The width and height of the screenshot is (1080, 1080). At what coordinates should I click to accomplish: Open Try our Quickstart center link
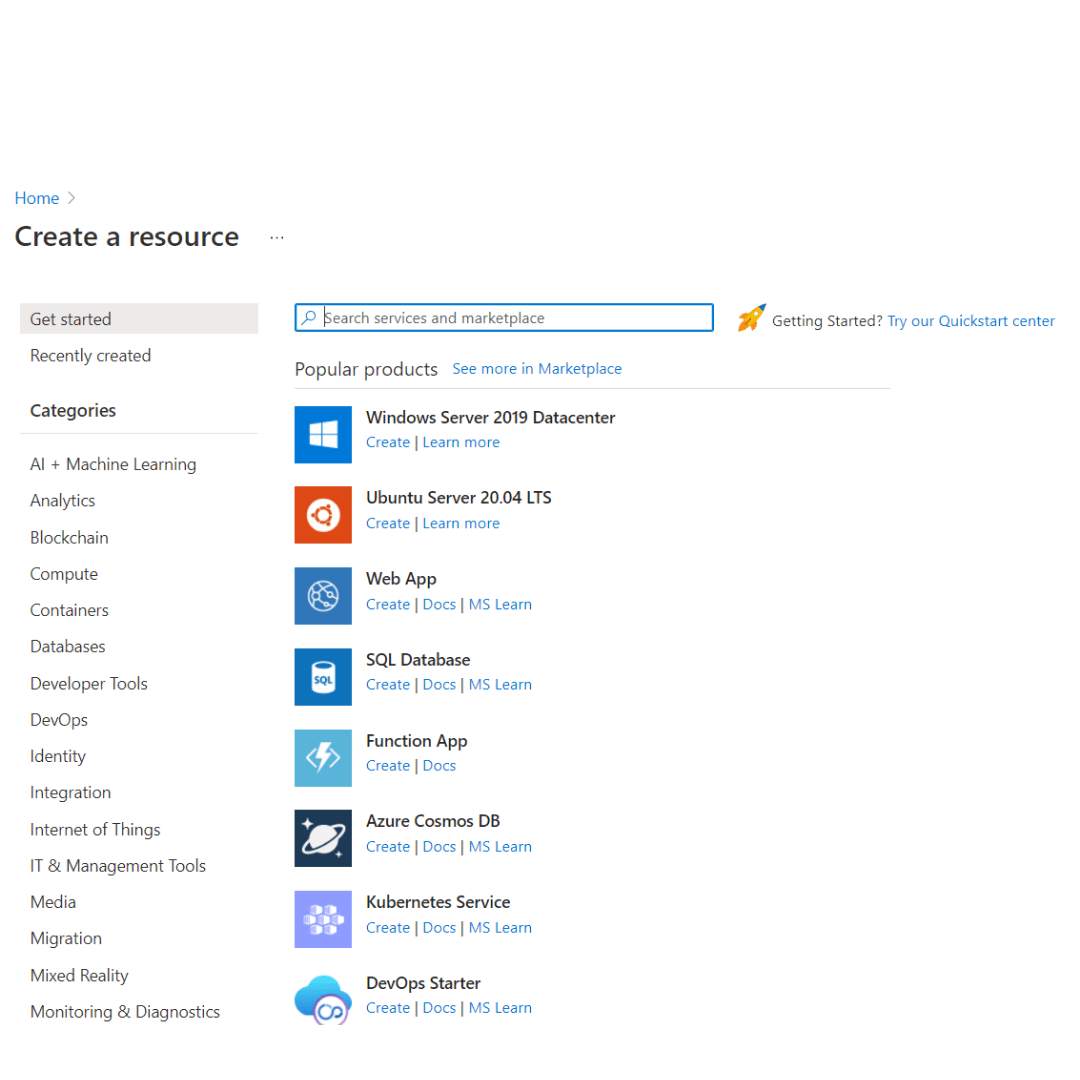tap(970, 321)
